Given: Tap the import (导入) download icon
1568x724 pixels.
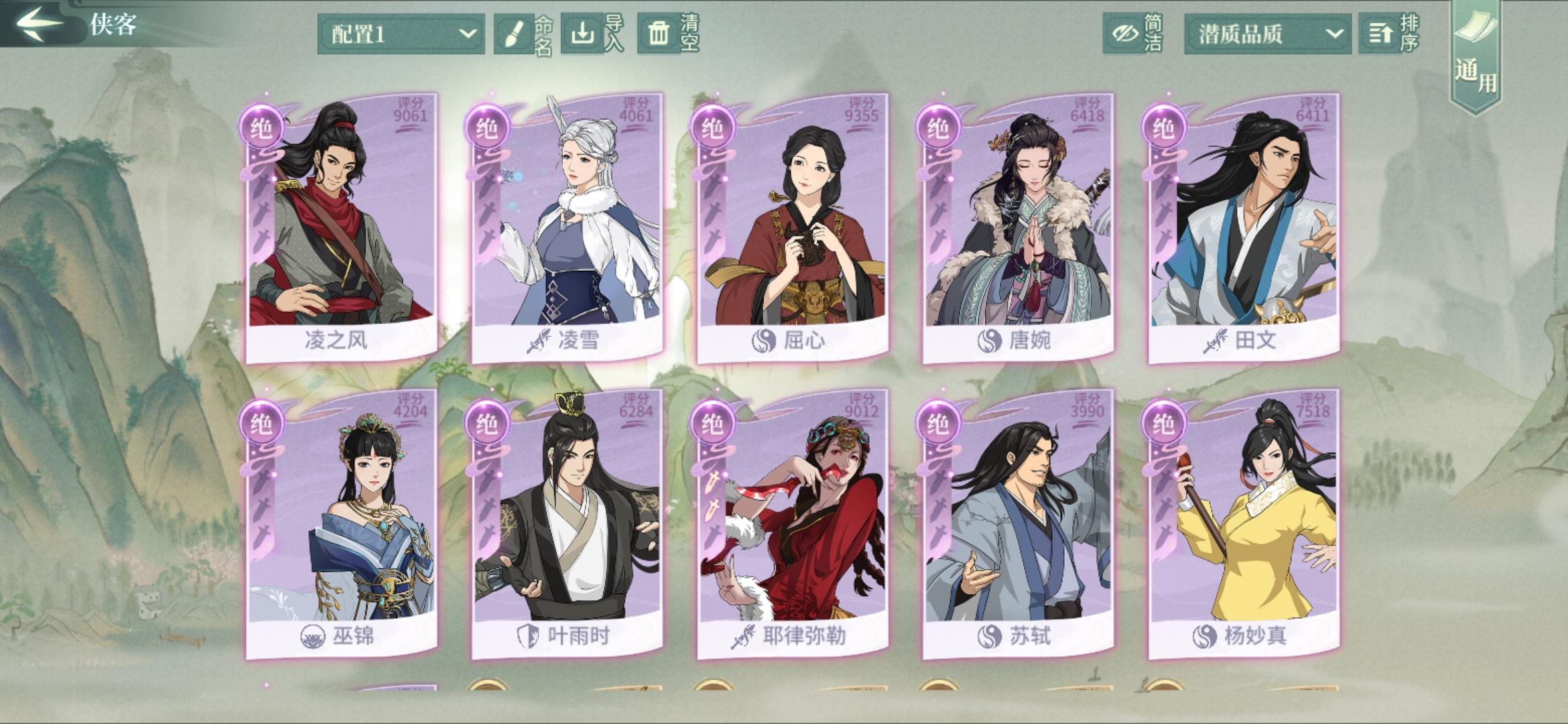Looking at the screenshot, I should [x=582, y=33].
